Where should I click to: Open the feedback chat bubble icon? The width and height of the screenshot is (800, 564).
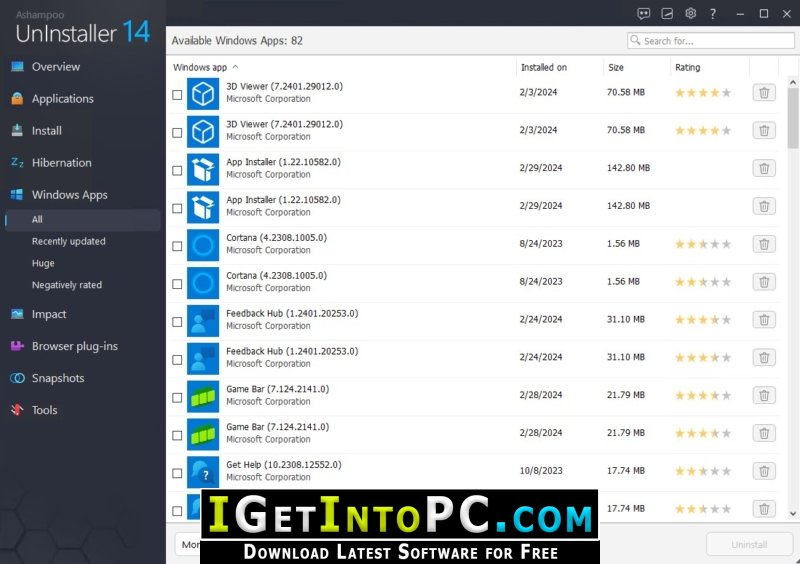[x=644, y=14]
